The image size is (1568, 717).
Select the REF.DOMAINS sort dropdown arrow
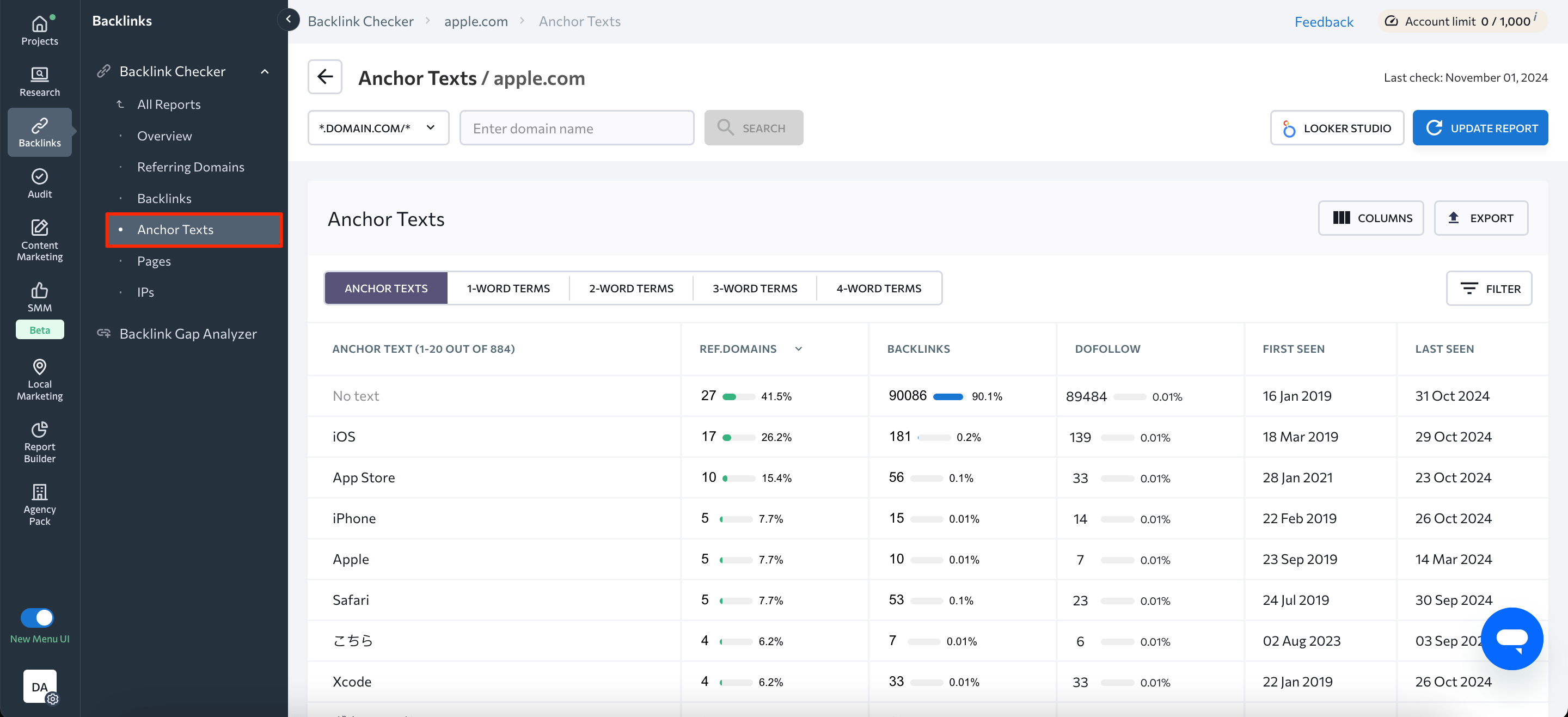[x=800, y=349]
